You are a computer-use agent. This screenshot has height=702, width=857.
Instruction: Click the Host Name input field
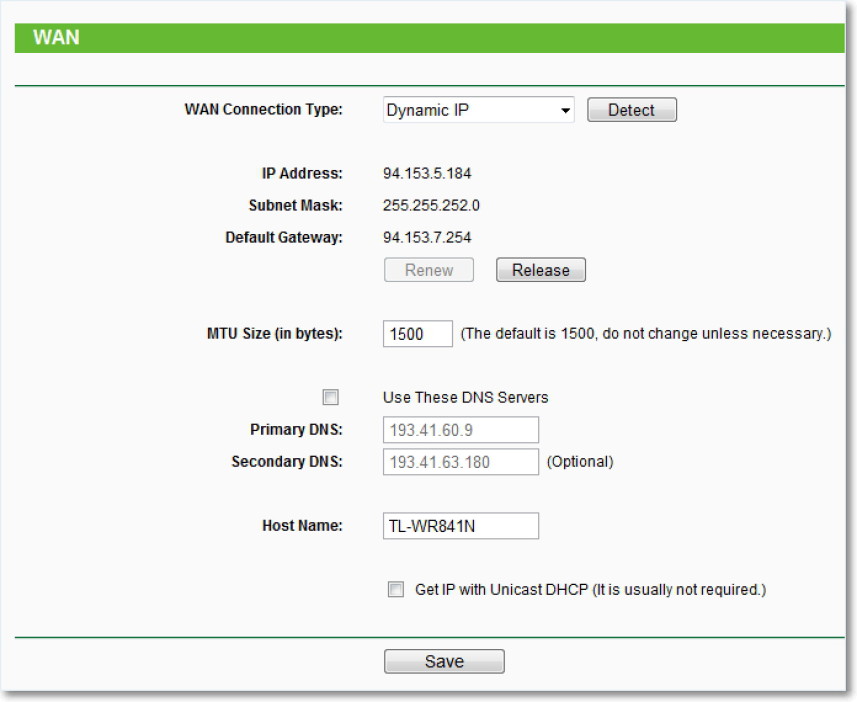461,526
